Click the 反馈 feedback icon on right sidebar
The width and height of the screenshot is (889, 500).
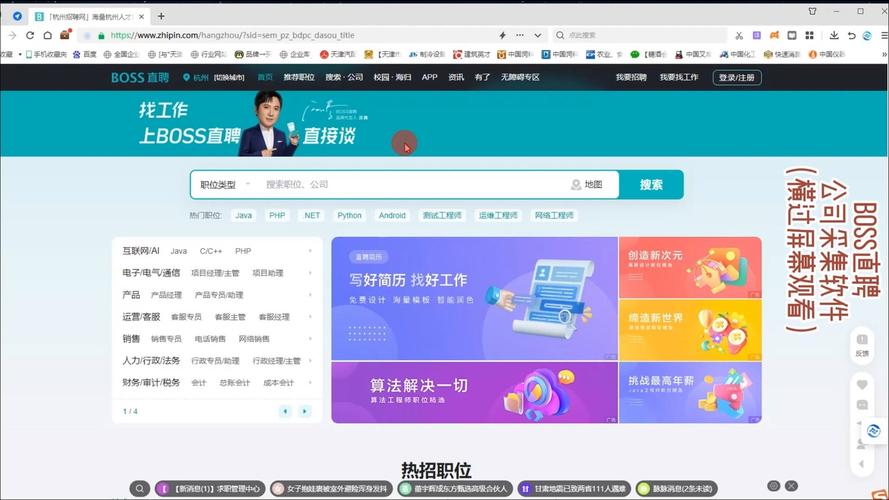[862, 344]
